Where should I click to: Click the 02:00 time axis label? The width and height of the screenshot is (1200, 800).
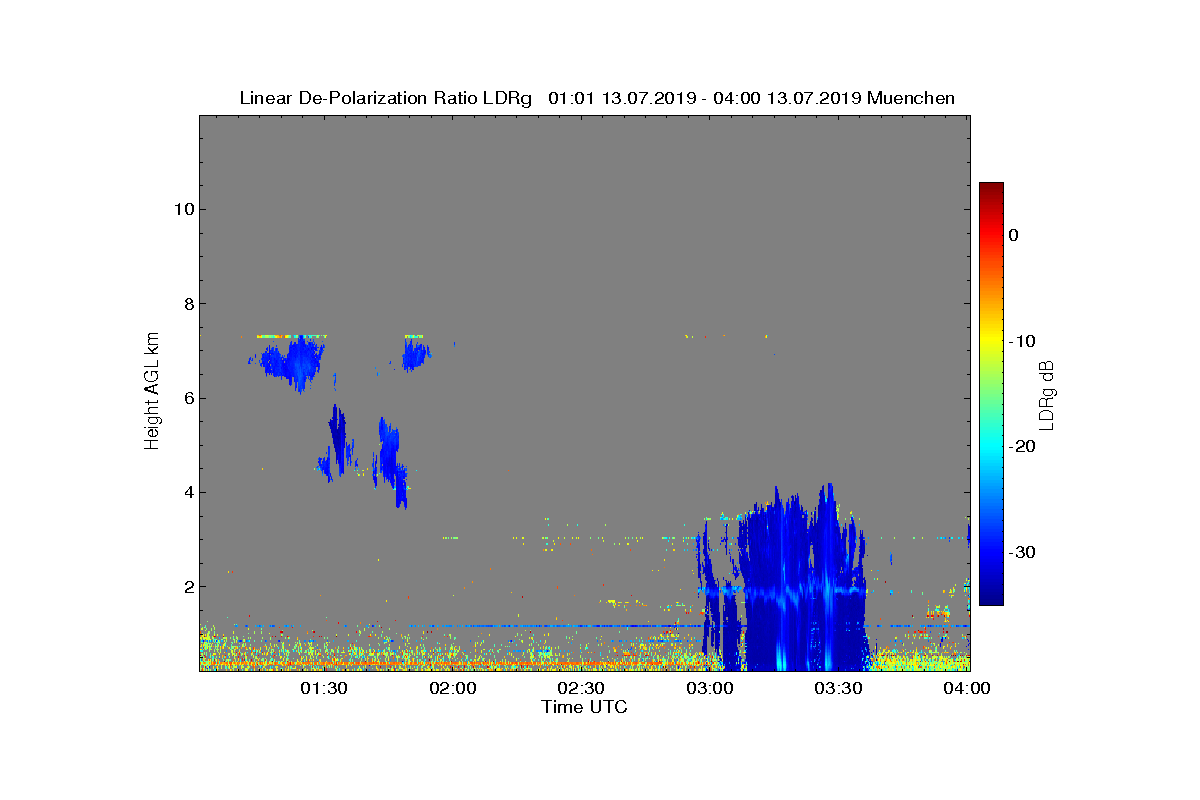click(x=453, y=688)
